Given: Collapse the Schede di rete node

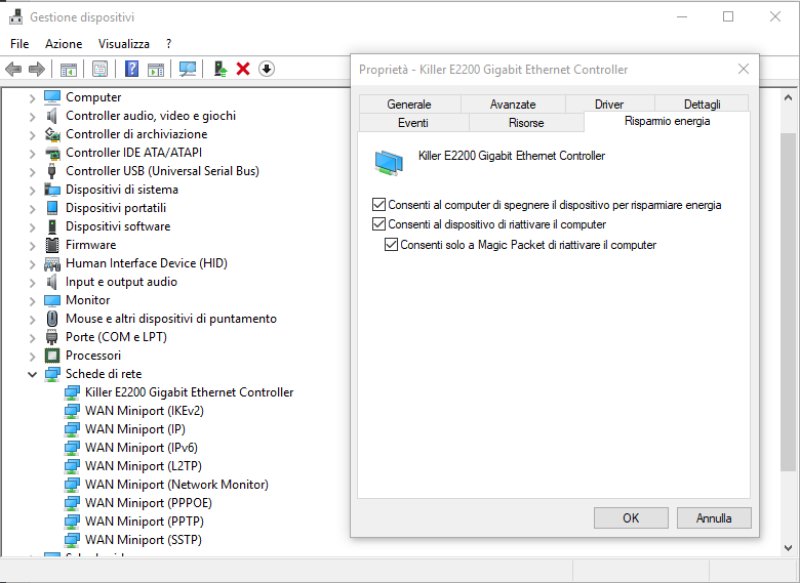Looking at the screenshot, I should click(x=32, y=374).
